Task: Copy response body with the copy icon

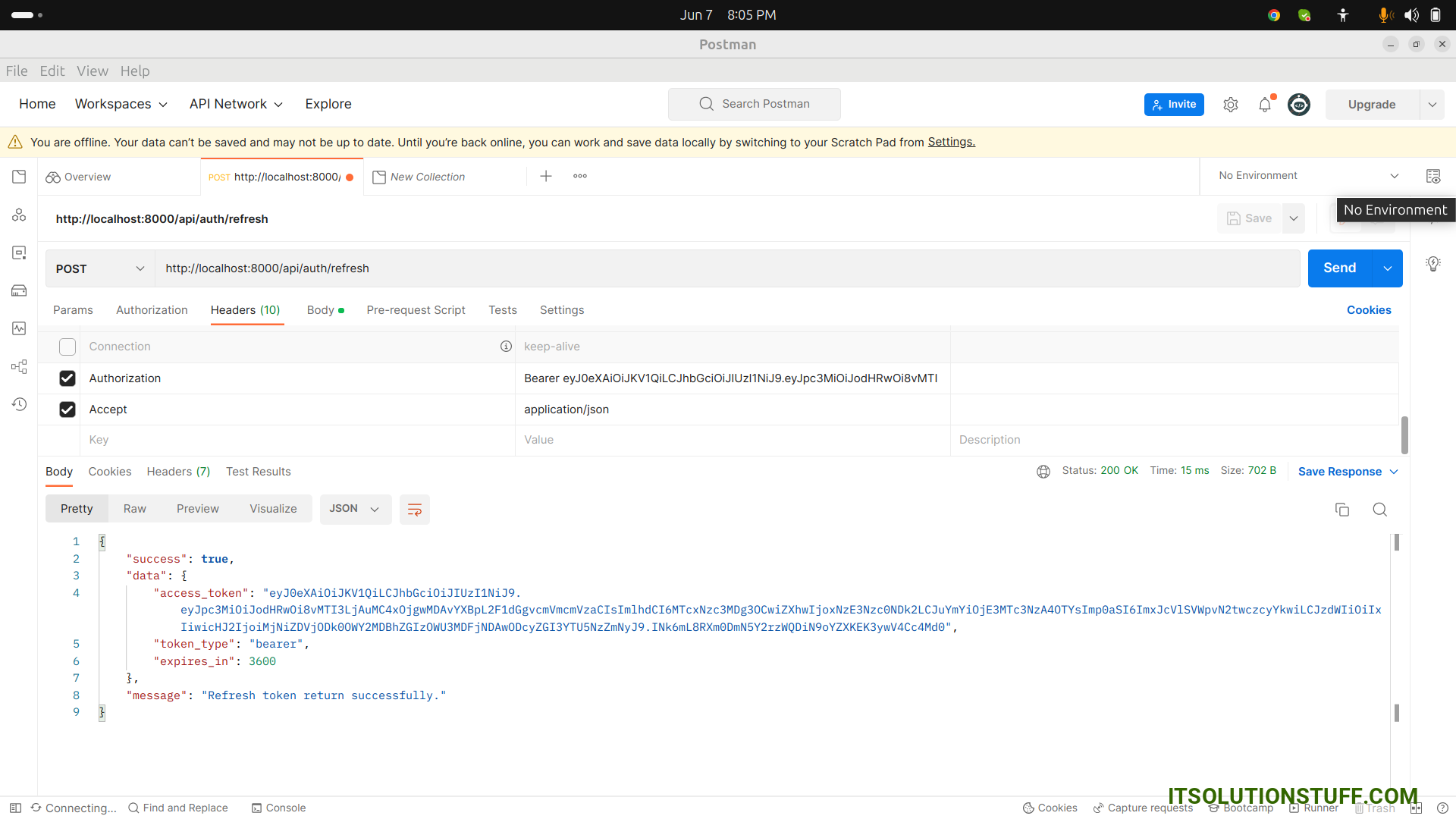Action: 1341,510
